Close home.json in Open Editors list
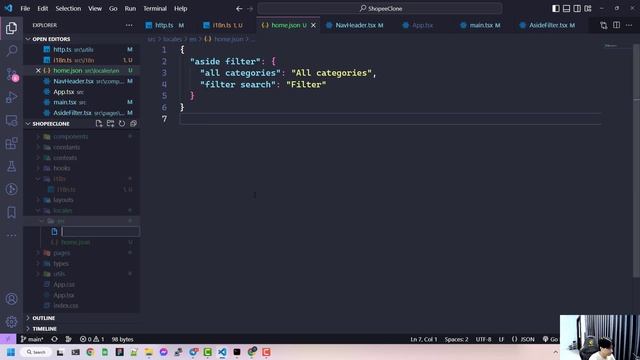This screenshot has height=360, width=640. (38, 71)
